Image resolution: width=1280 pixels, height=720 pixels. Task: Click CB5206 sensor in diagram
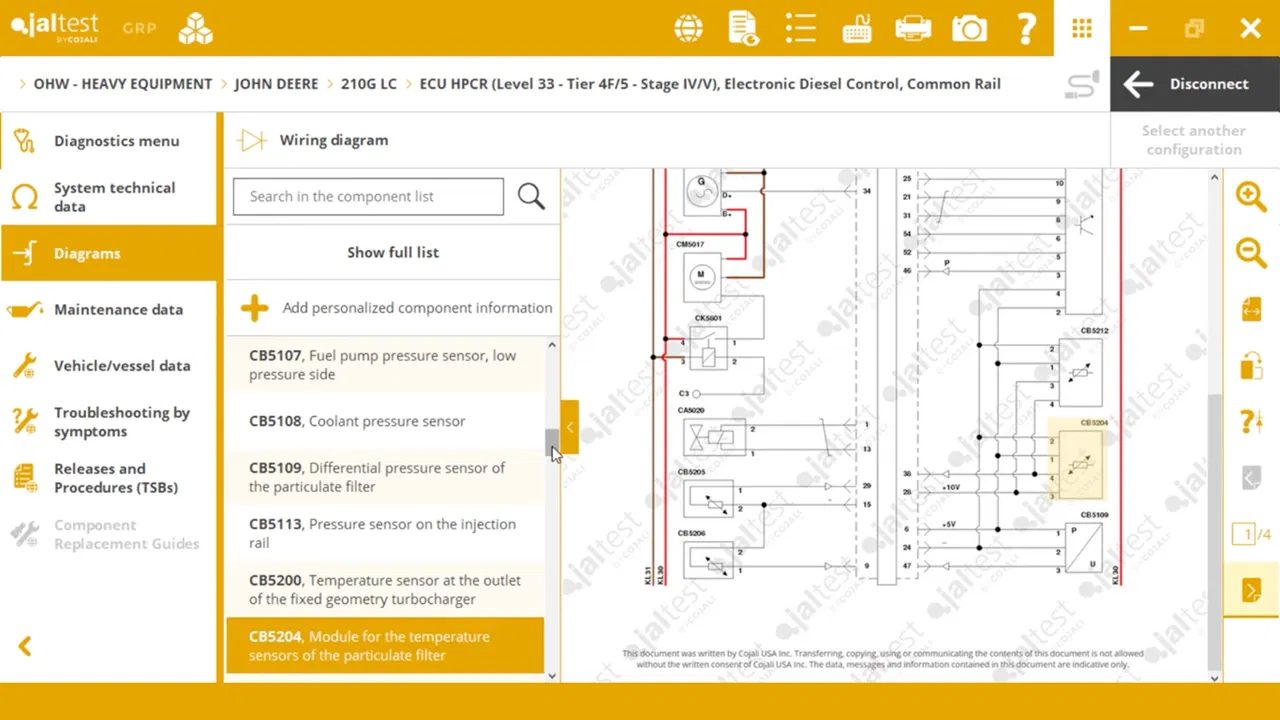[708, 559]
